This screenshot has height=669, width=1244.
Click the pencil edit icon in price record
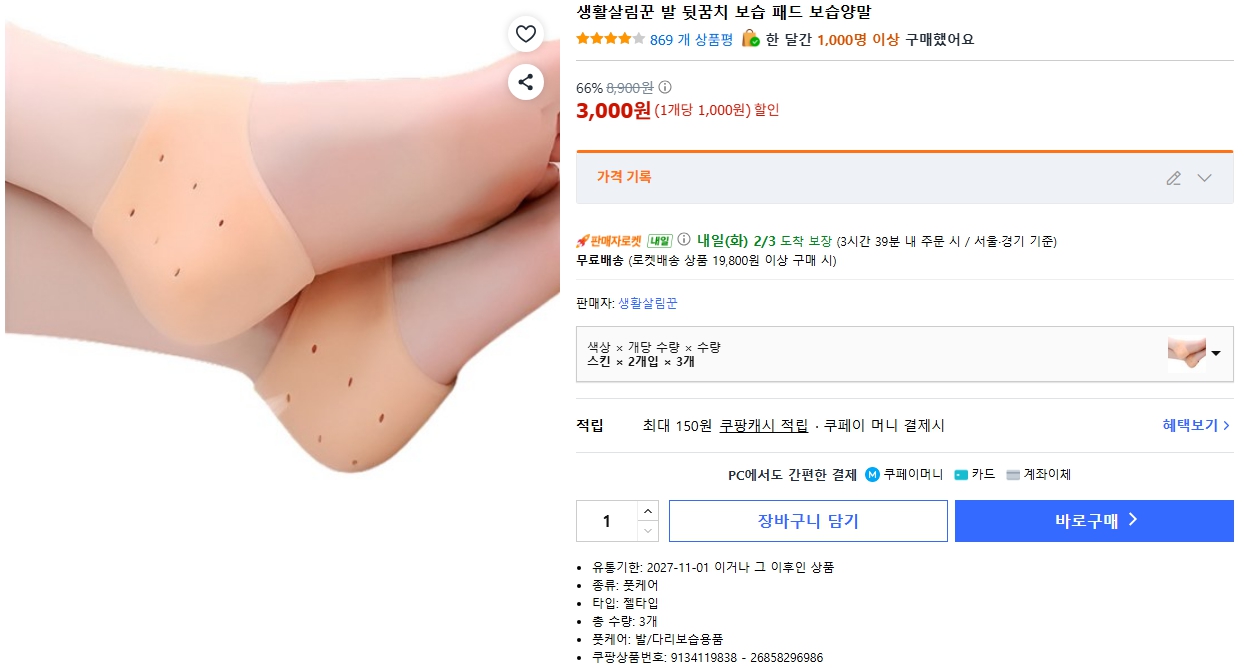coord(1174,178)
